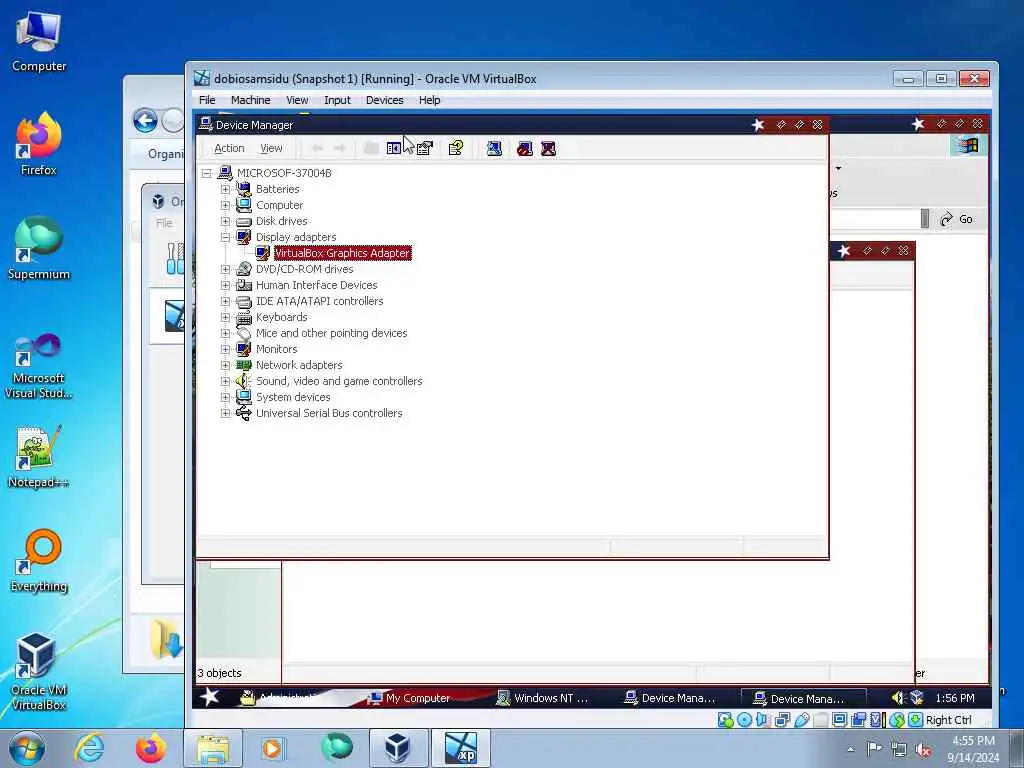Click the Back arrow in Device Manager toolbar
This screenshot has width=1024, height=768.
coord(317,148)
